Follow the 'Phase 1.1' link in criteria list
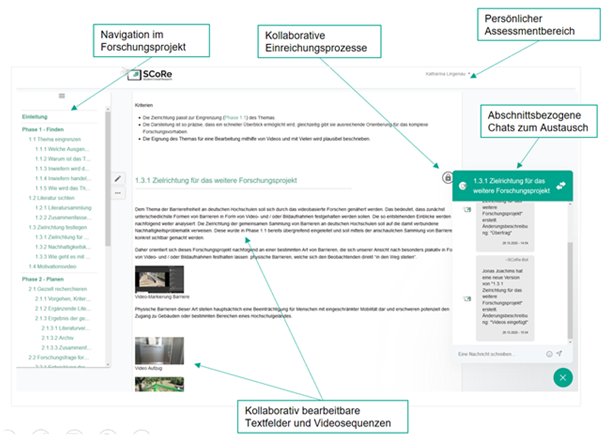This screenshot has width=606, height=443. pyautogui.click(x=235, y=118)
